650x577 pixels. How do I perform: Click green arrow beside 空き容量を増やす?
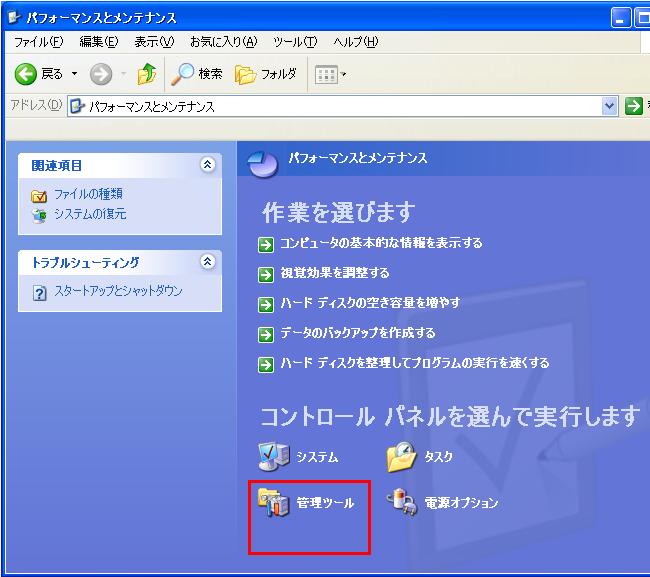(x=266, y=305)
